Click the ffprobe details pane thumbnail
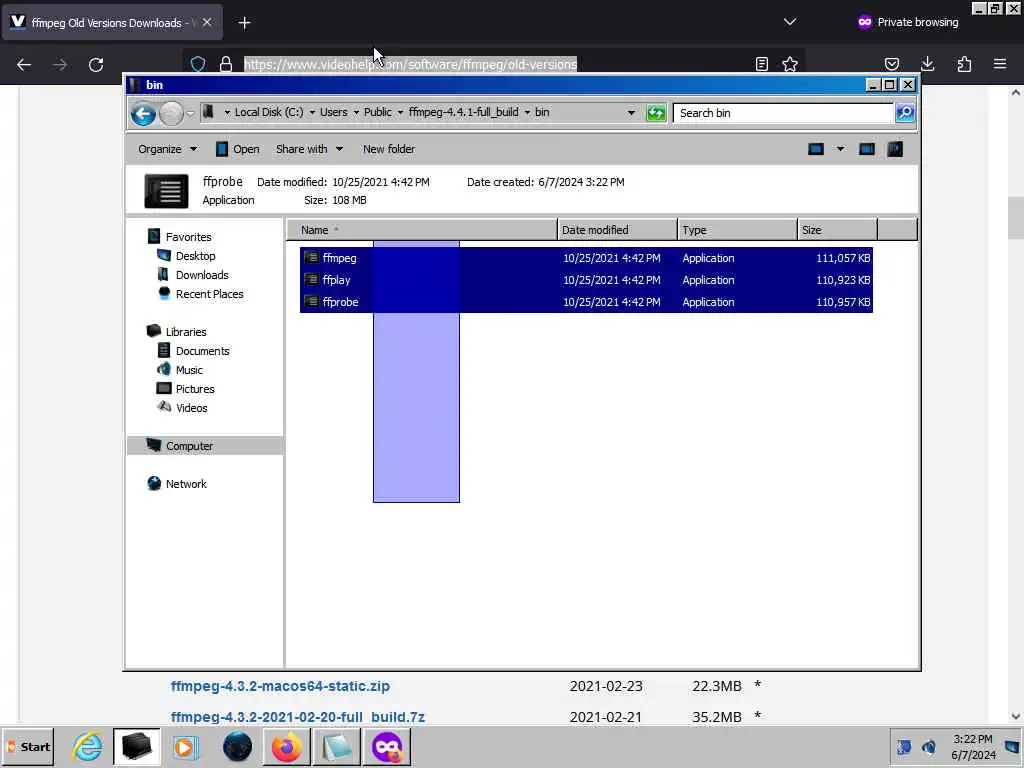Image resolution: width=1024 pixels, height=768 pixels. 166,191
